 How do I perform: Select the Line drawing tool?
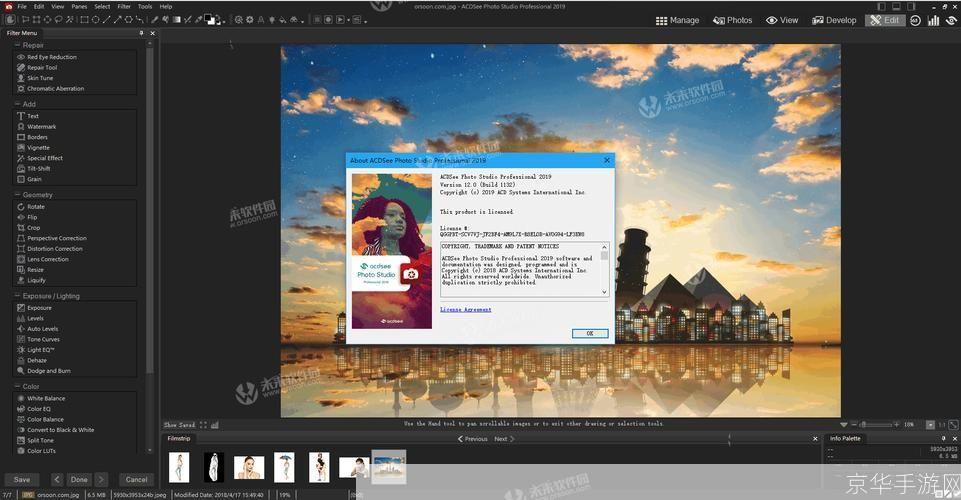107,20
